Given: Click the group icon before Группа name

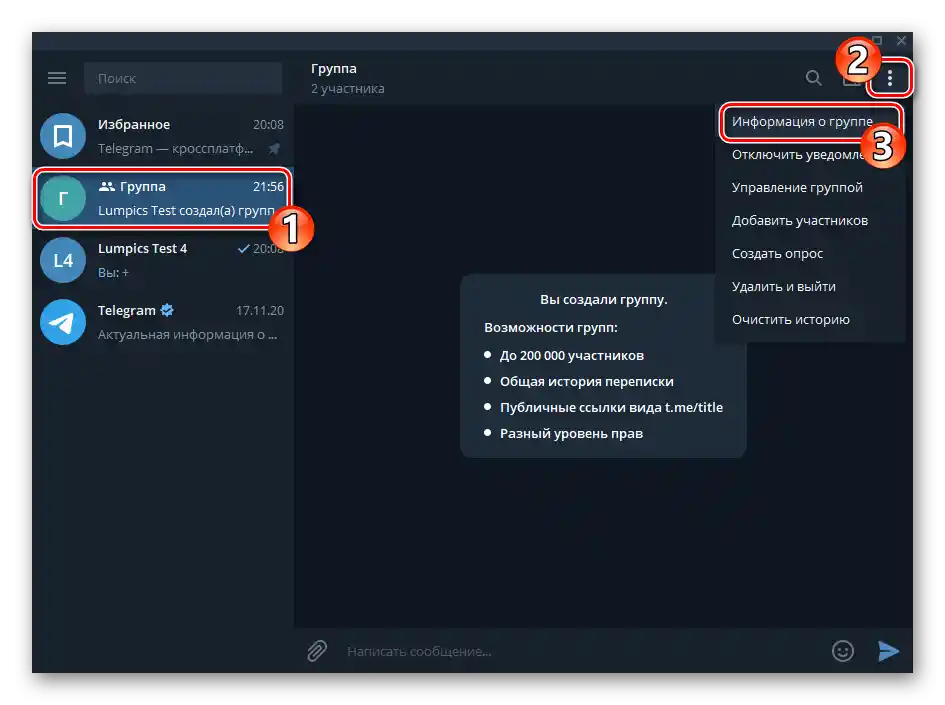Looking at the screenshot, I should coord(107,187).
